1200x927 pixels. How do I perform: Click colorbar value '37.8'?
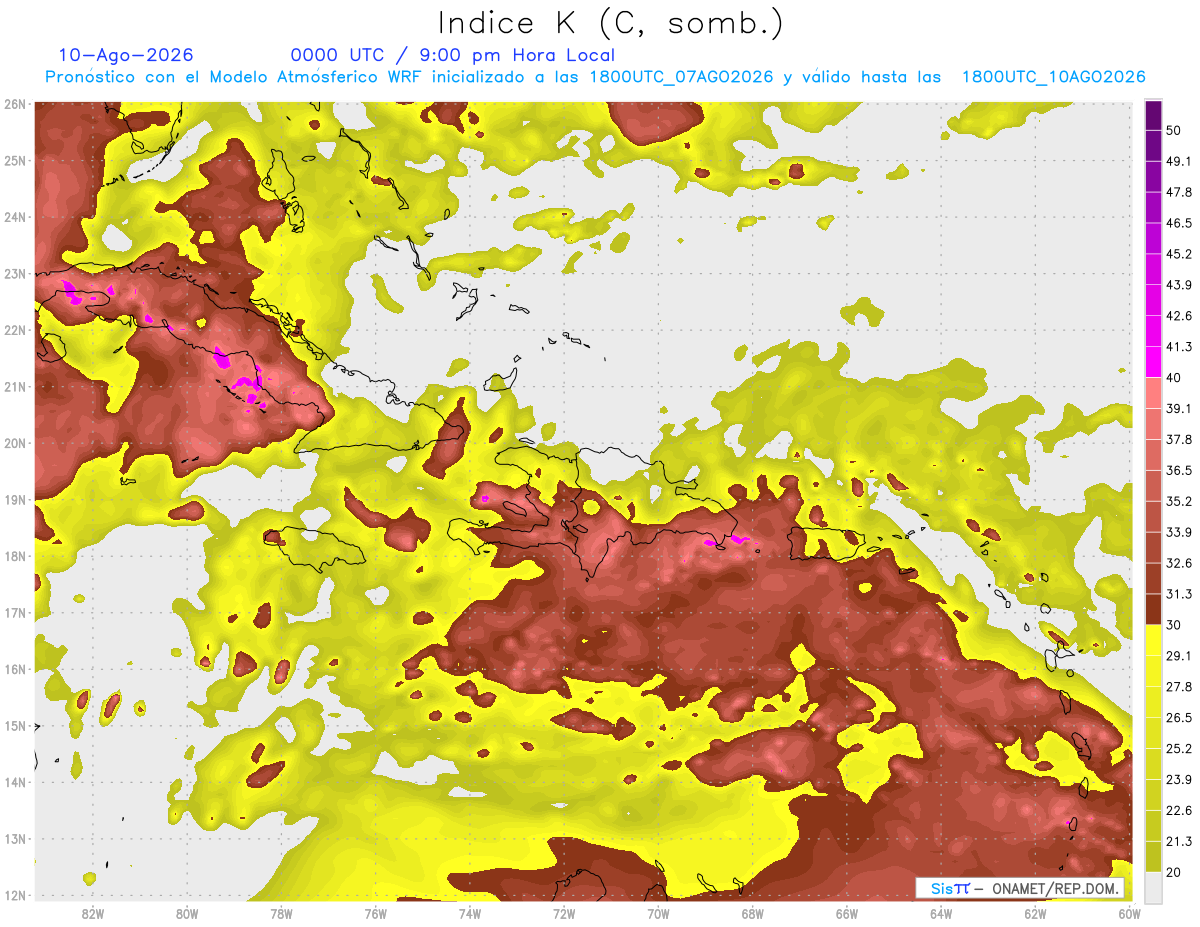1178,439
